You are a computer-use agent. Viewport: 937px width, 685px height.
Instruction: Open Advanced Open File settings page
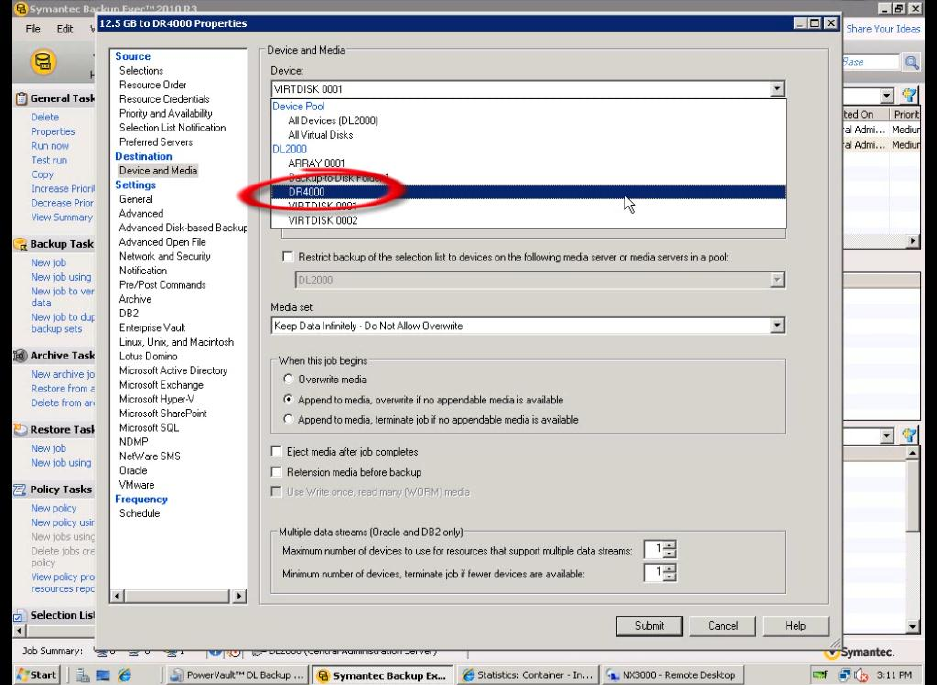[162, 242]
